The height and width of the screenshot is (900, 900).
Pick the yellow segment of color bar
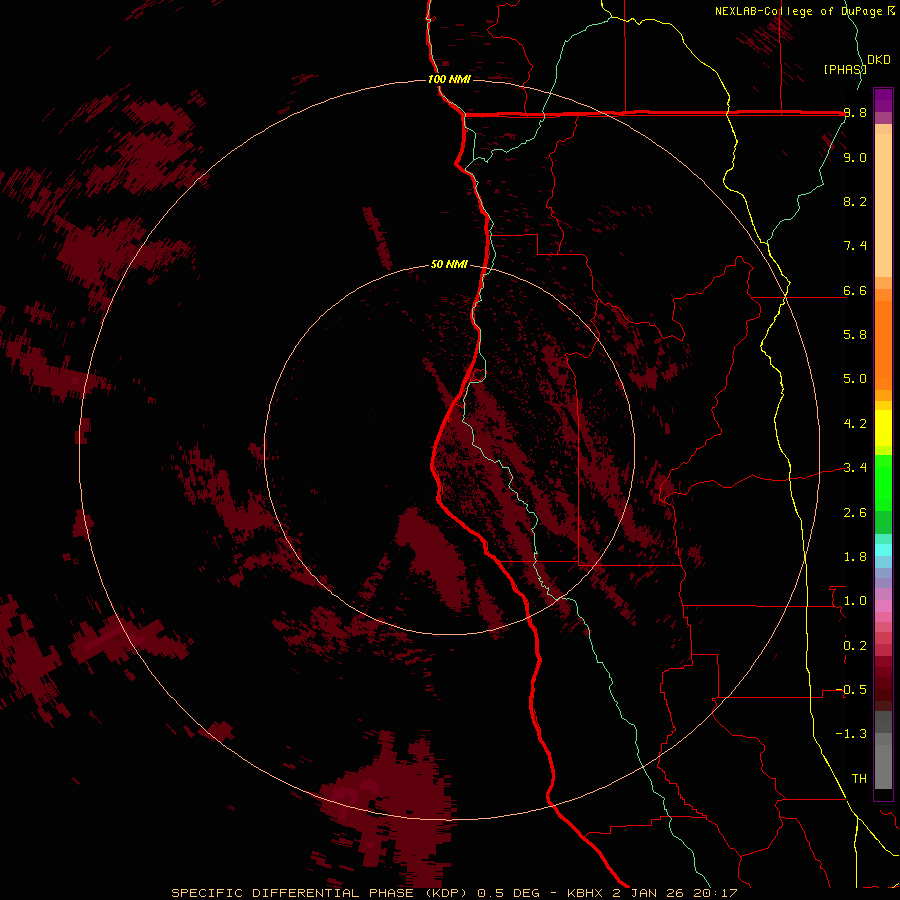pos(883,428)
